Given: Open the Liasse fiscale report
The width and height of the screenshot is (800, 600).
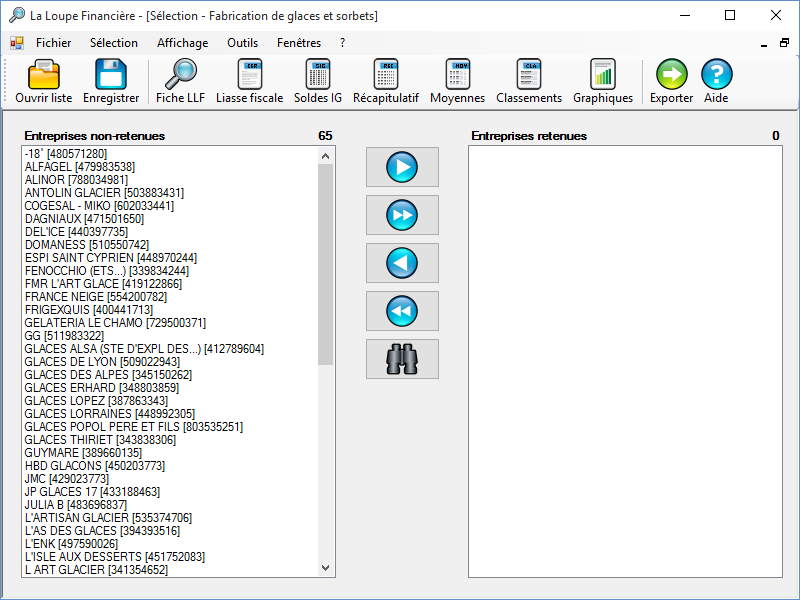Looking at the screenshot, I should pos(249,82).
